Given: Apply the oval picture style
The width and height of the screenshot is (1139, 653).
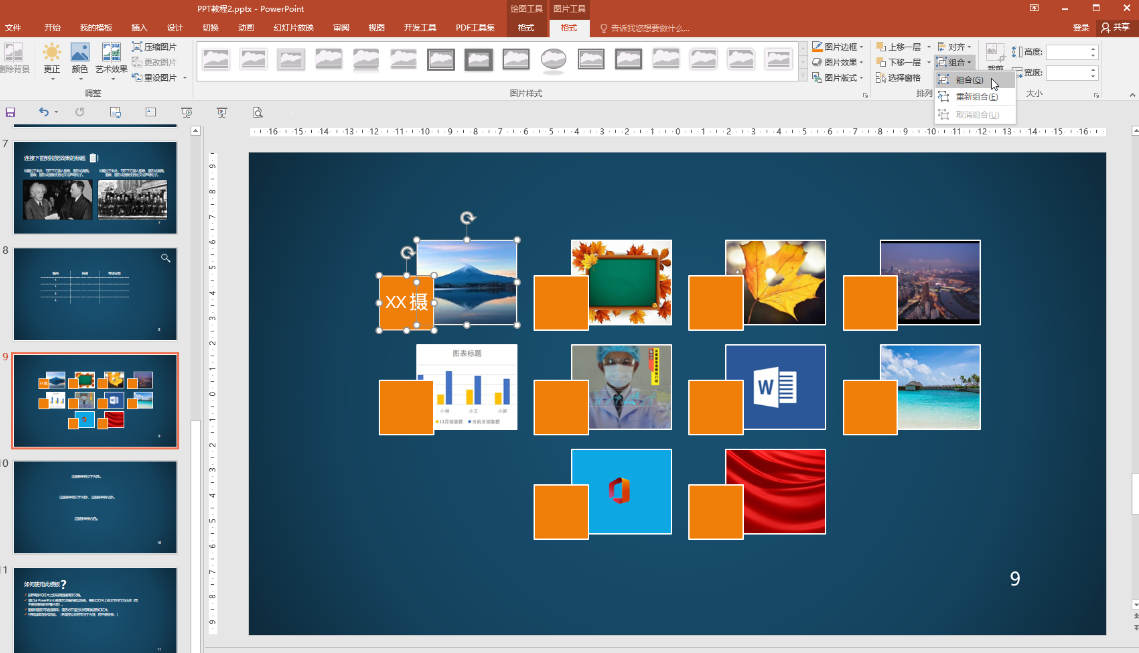Looking at the screenshot, I should pyautogui.click(x=553, y=60).
